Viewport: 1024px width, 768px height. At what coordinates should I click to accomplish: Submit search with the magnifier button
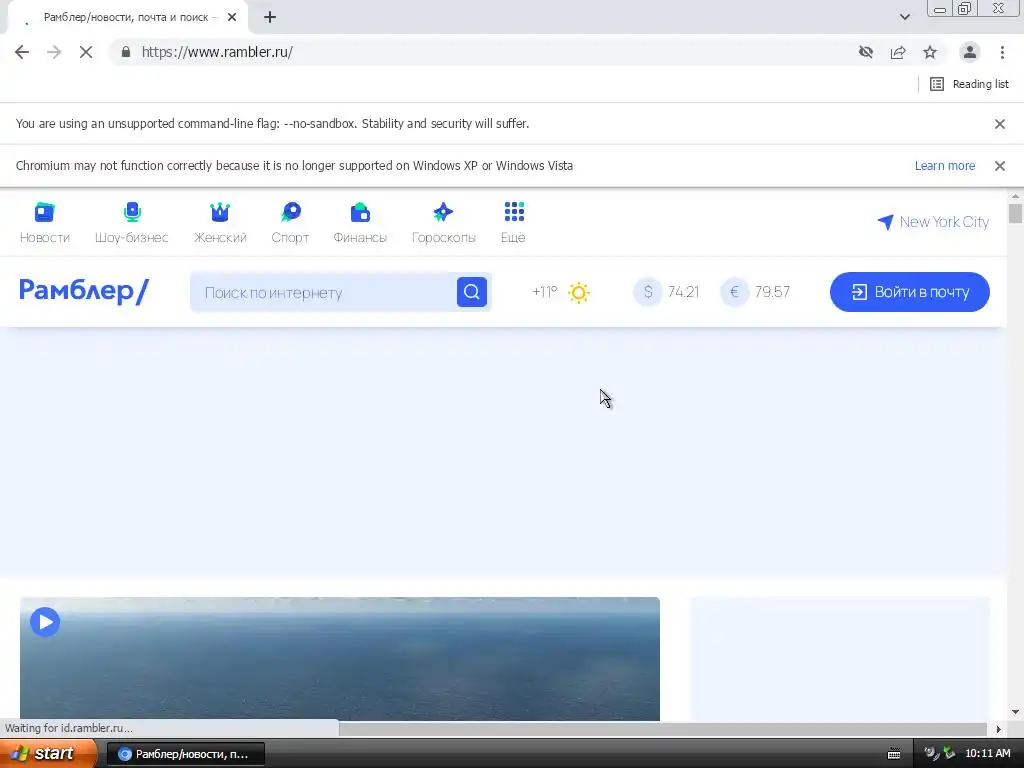coord(472,292)
